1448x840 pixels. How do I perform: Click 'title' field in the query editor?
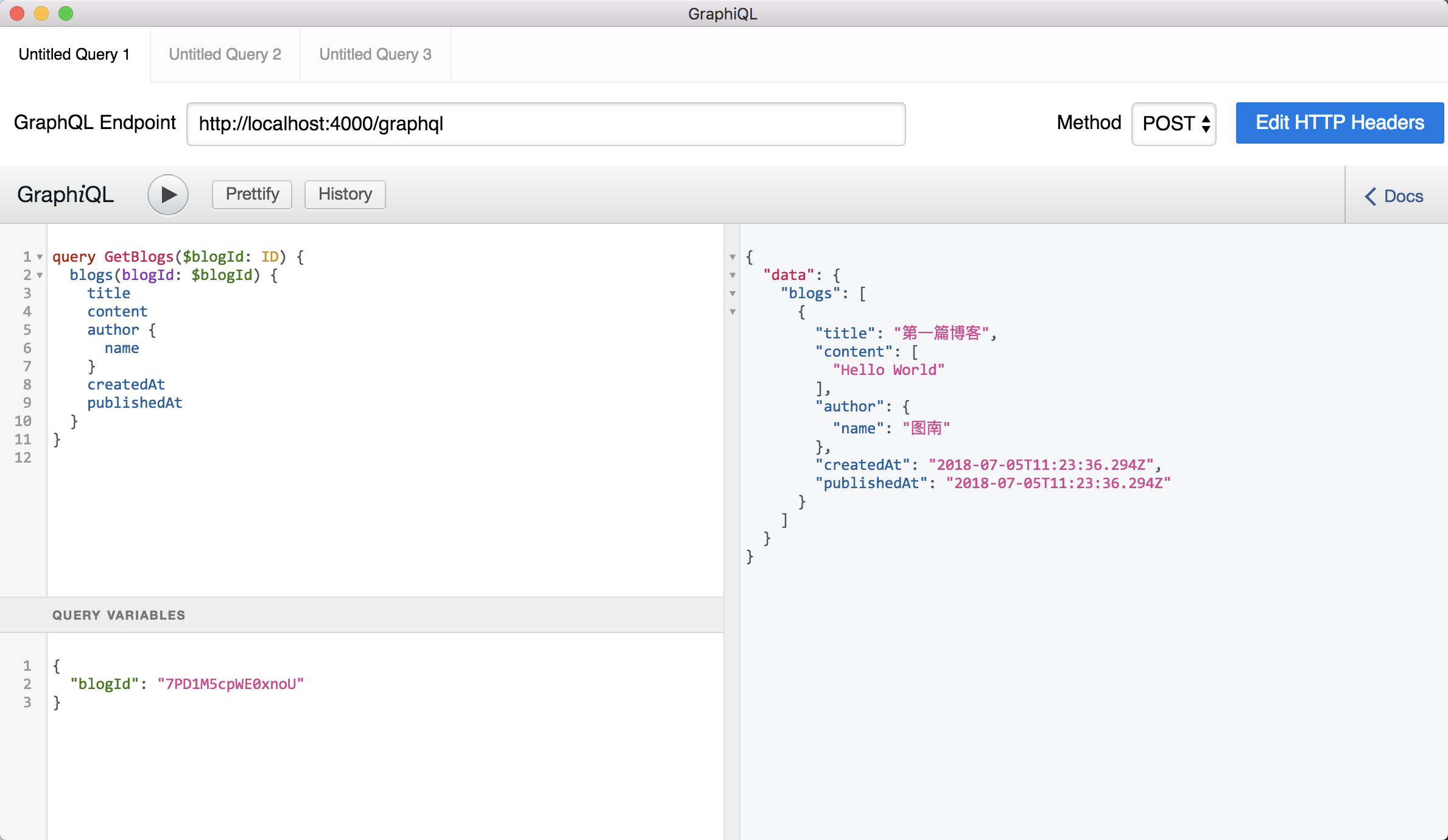click(x=109, y=293)
